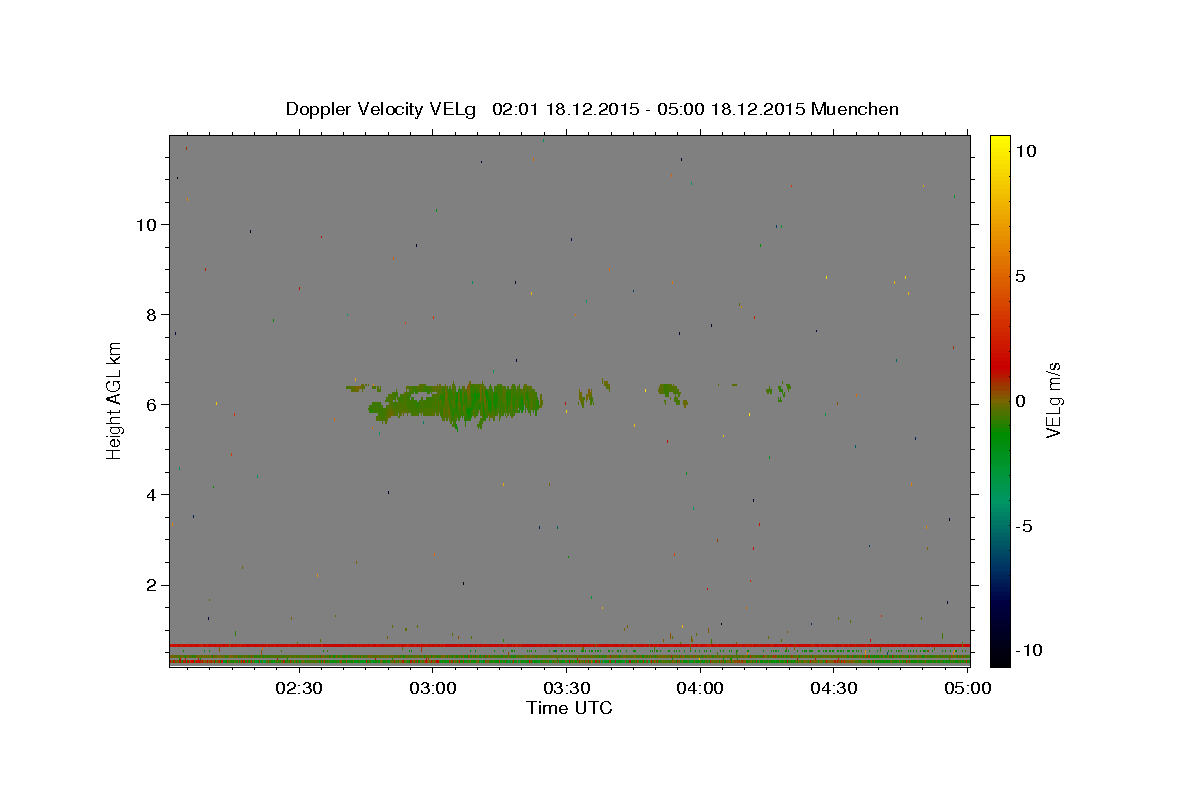This screenshot has height=800, width=1200.
Task: Click the 'Height AGL km' axis label
Action: click(x=115, y=399)
